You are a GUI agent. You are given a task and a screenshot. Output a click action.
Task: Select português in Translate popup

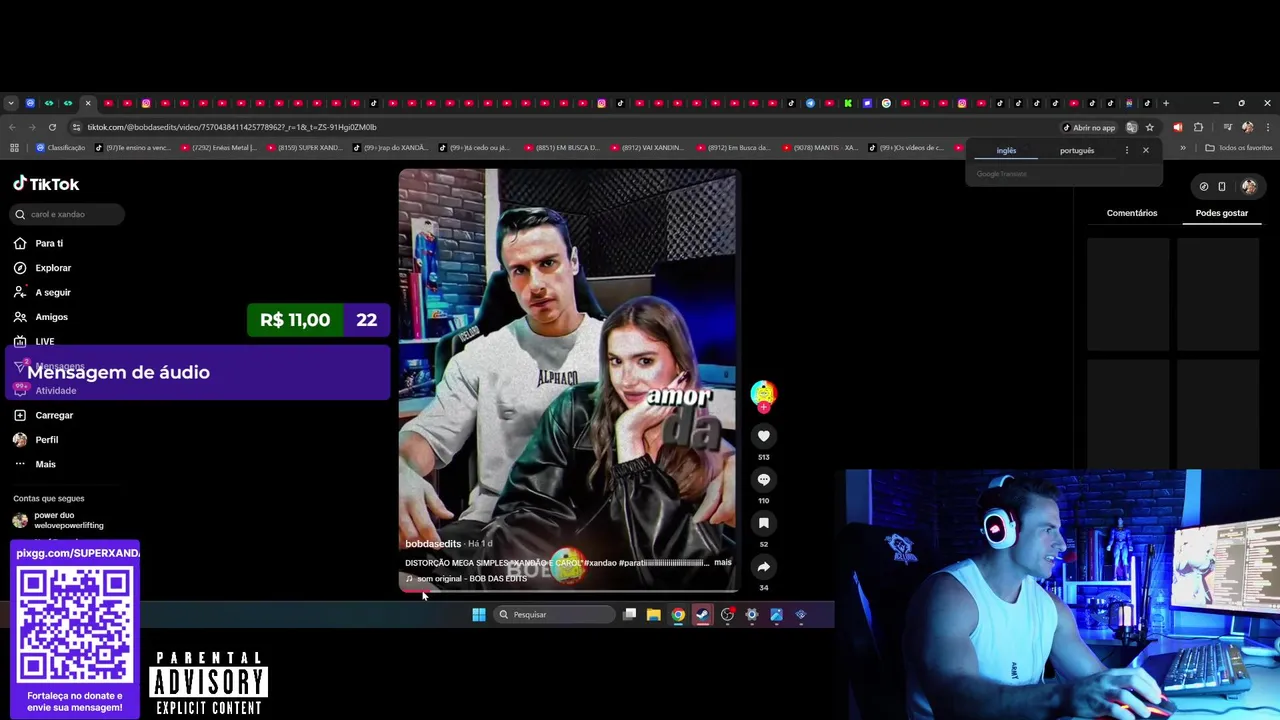pyautogui.click(x=1077, y=151)
